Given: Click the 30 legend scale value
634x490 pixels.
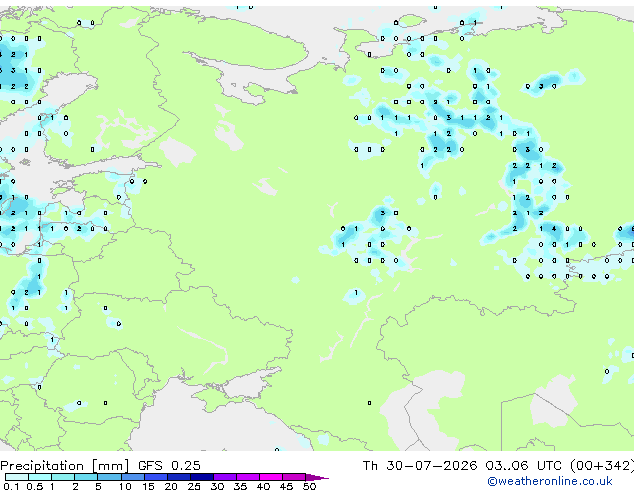Looking at the screenshot, I should click(217, 486).
